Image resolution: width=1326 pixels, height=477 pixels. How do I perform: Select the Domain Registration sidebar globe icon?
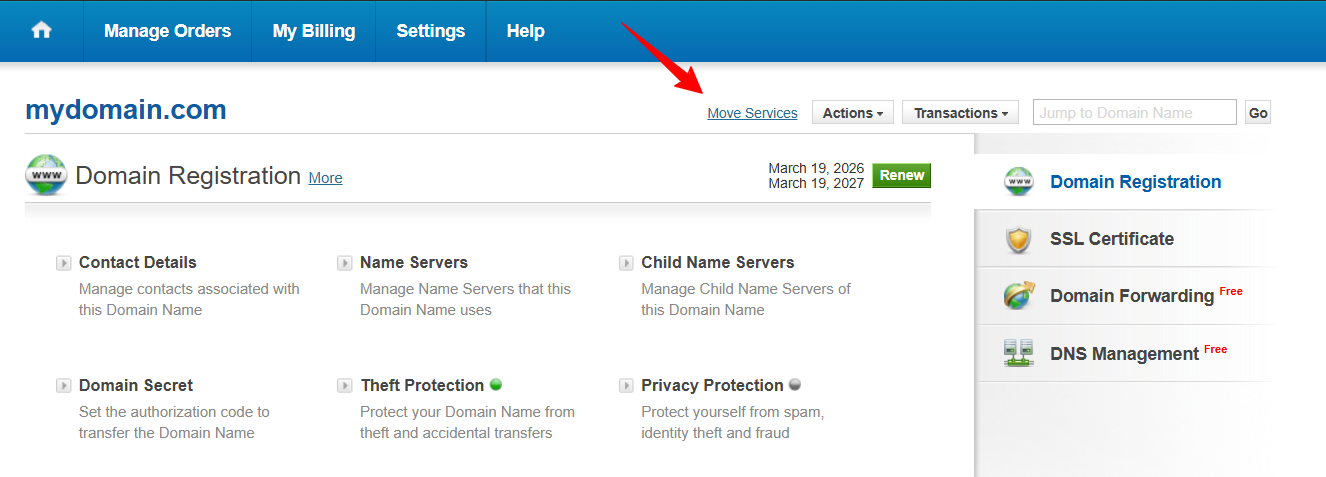tap(1019, 182)
